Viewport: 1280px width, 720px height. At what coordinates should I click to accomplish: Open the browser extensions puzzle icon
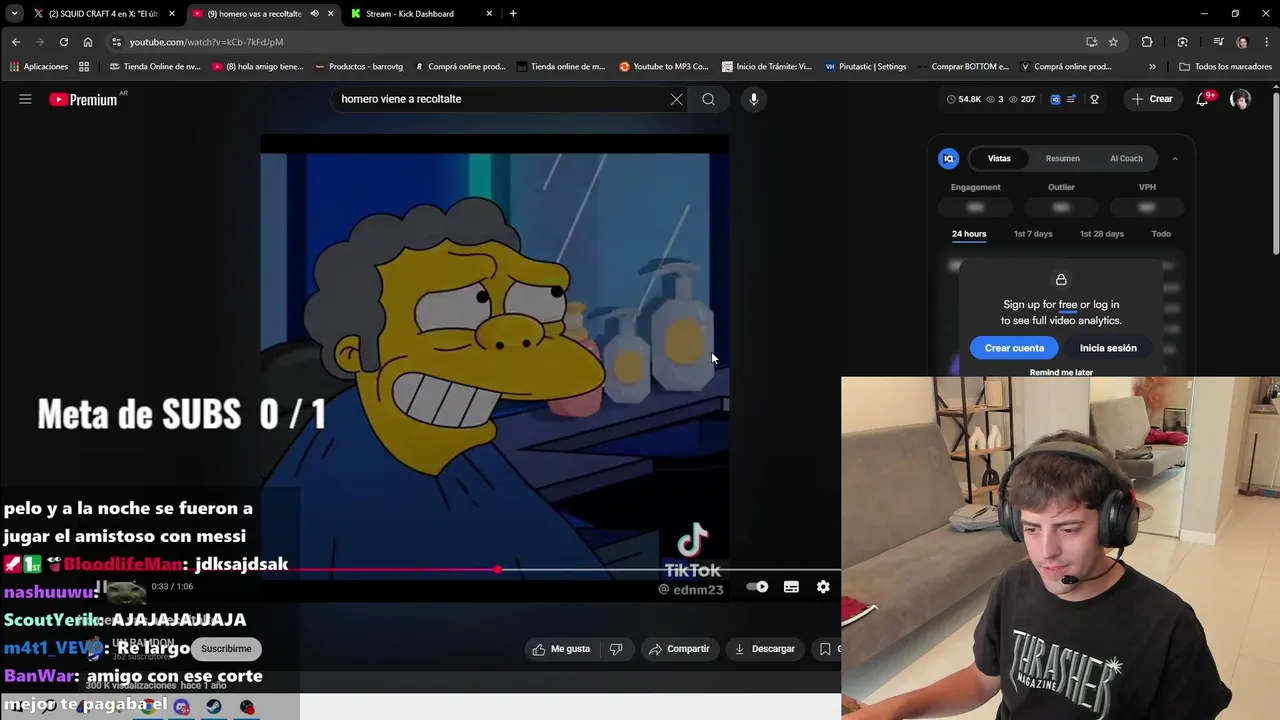click(x=1147, y=42)
